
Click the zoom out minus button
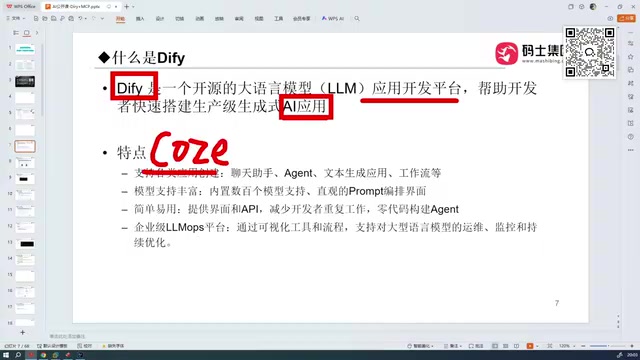point(583,346)
